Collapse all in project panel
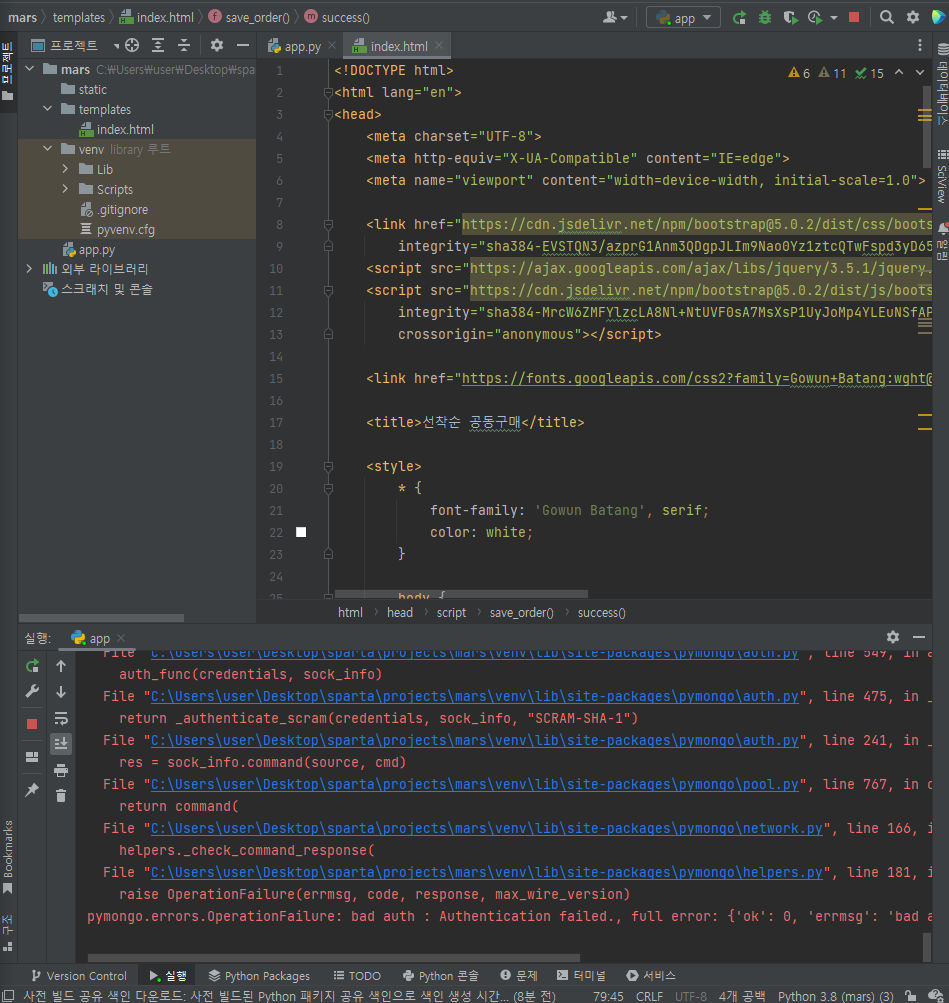The height and width of the screenshot is (1003, 949). coord(184,45)
